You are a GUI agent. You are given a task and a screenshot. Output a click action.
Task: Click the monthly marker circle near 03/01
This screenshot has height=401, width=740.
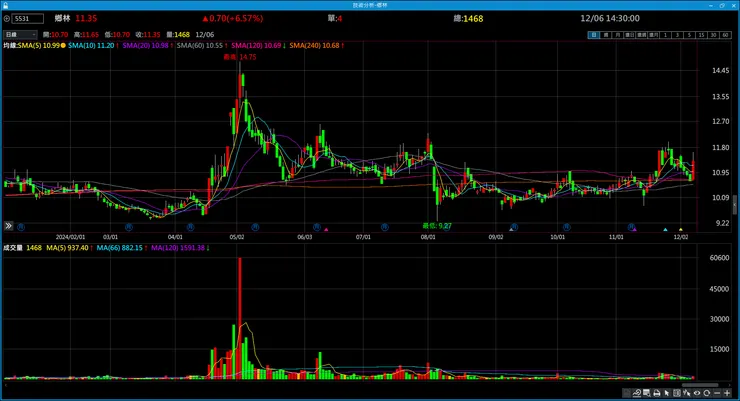128,227
